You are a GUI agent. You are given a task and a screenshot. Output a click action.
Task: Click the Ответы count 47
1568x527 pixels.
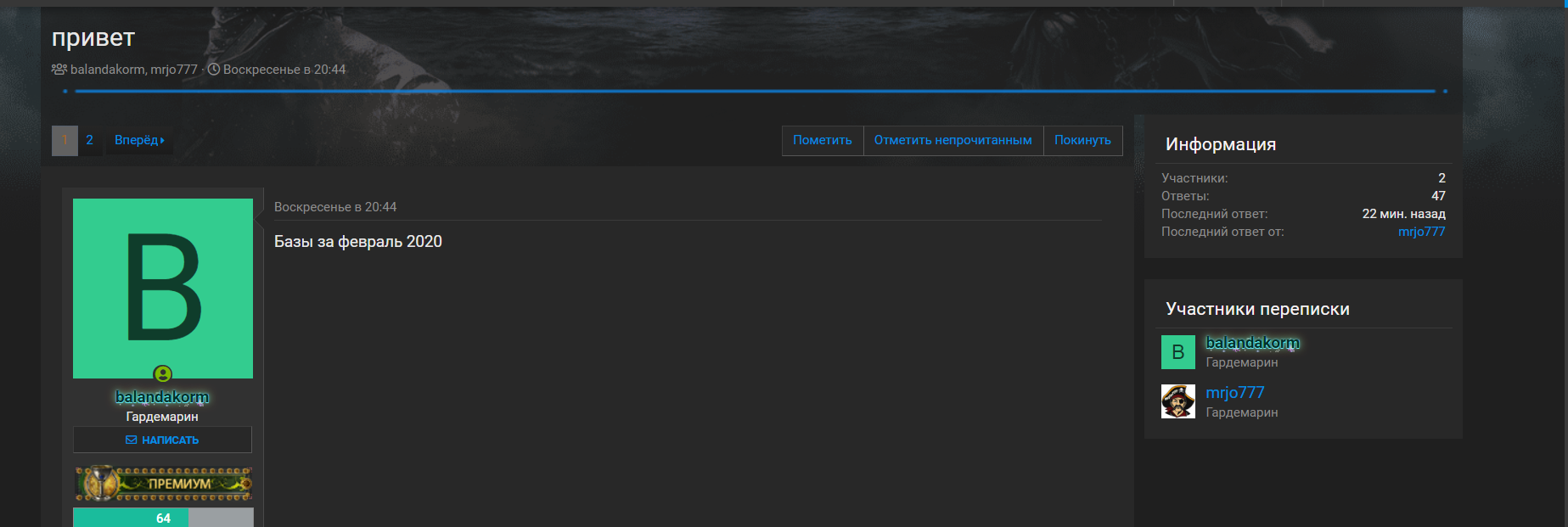tap(1438, 196)
